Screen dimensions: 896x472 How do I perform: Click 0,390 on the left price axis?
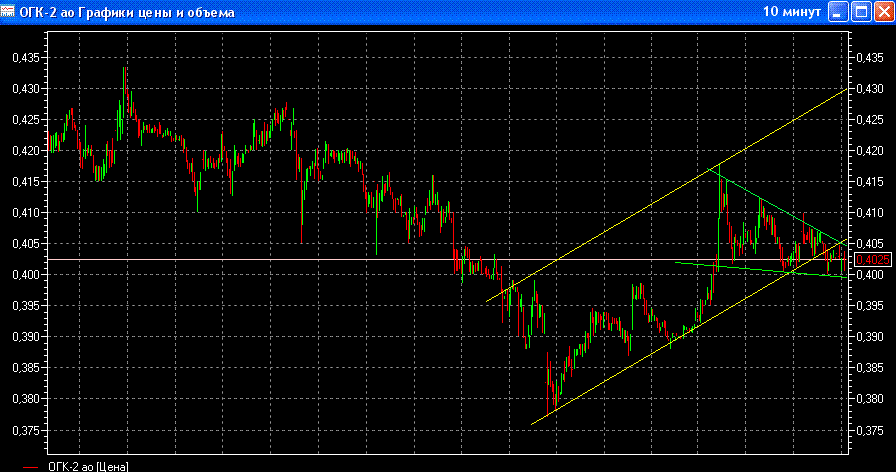tap(26, 337)
